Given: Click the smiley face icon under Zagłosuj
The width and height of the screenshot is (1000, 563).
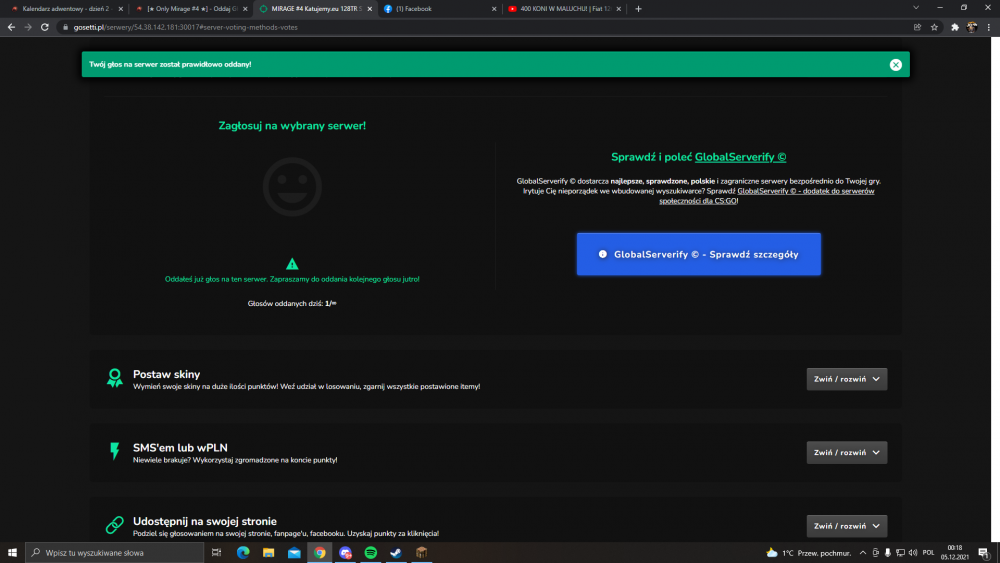Looking at the screenshot, I should pos(292,187).
